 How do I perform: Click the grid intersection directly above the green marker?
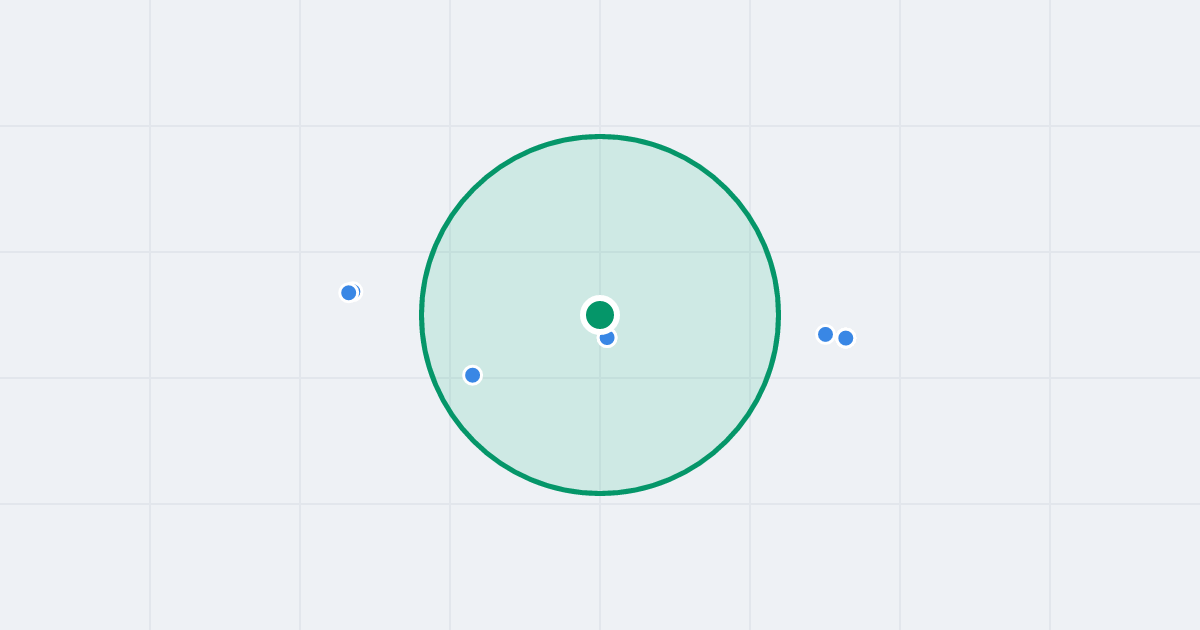600,252
